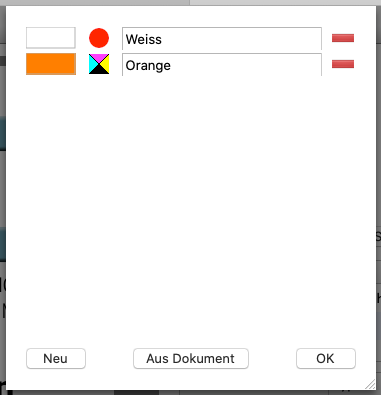Click the red bar right of the Weiss field

pos(343,38)
